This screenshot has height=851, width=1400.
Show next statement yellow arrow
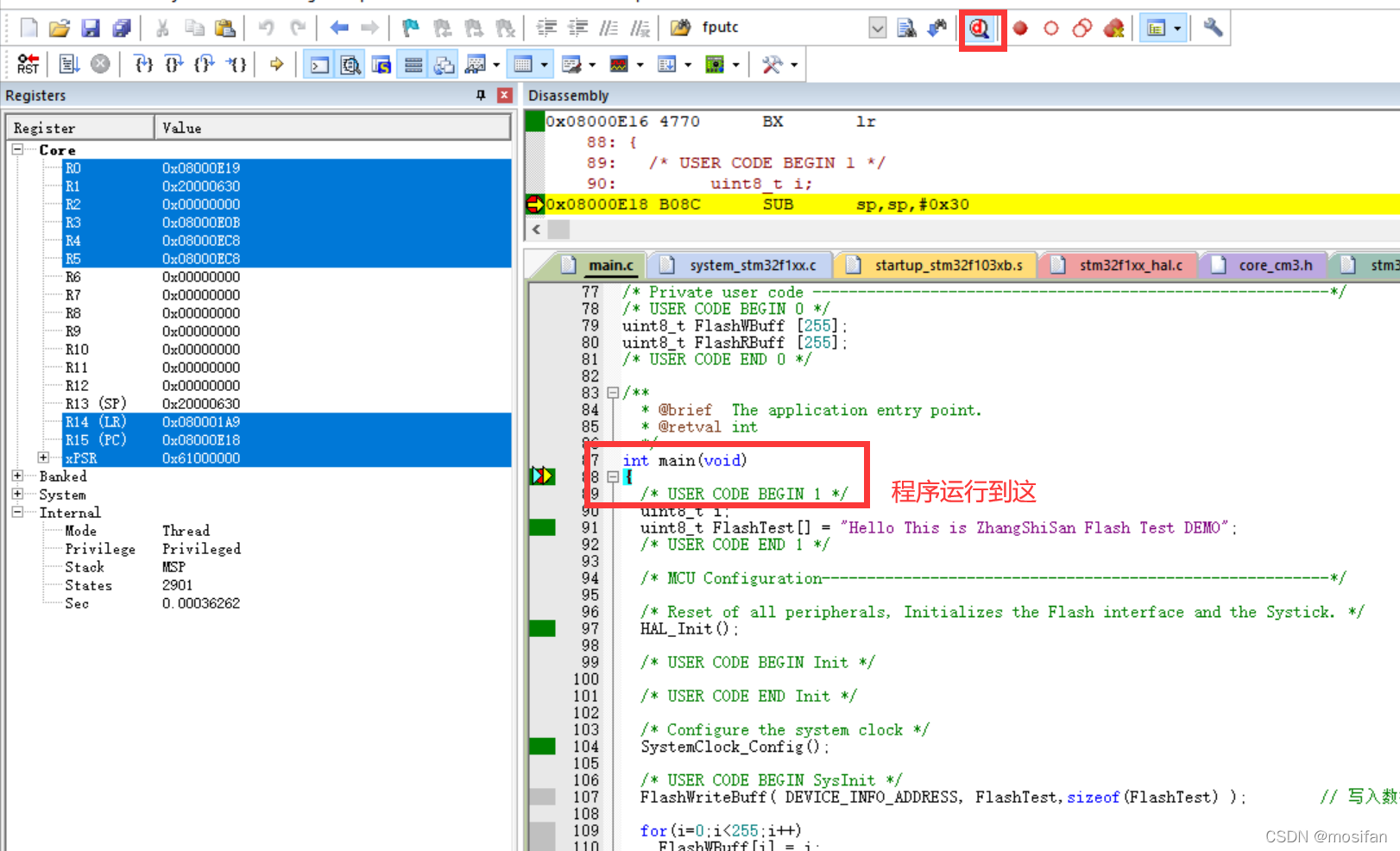[276, 64]
